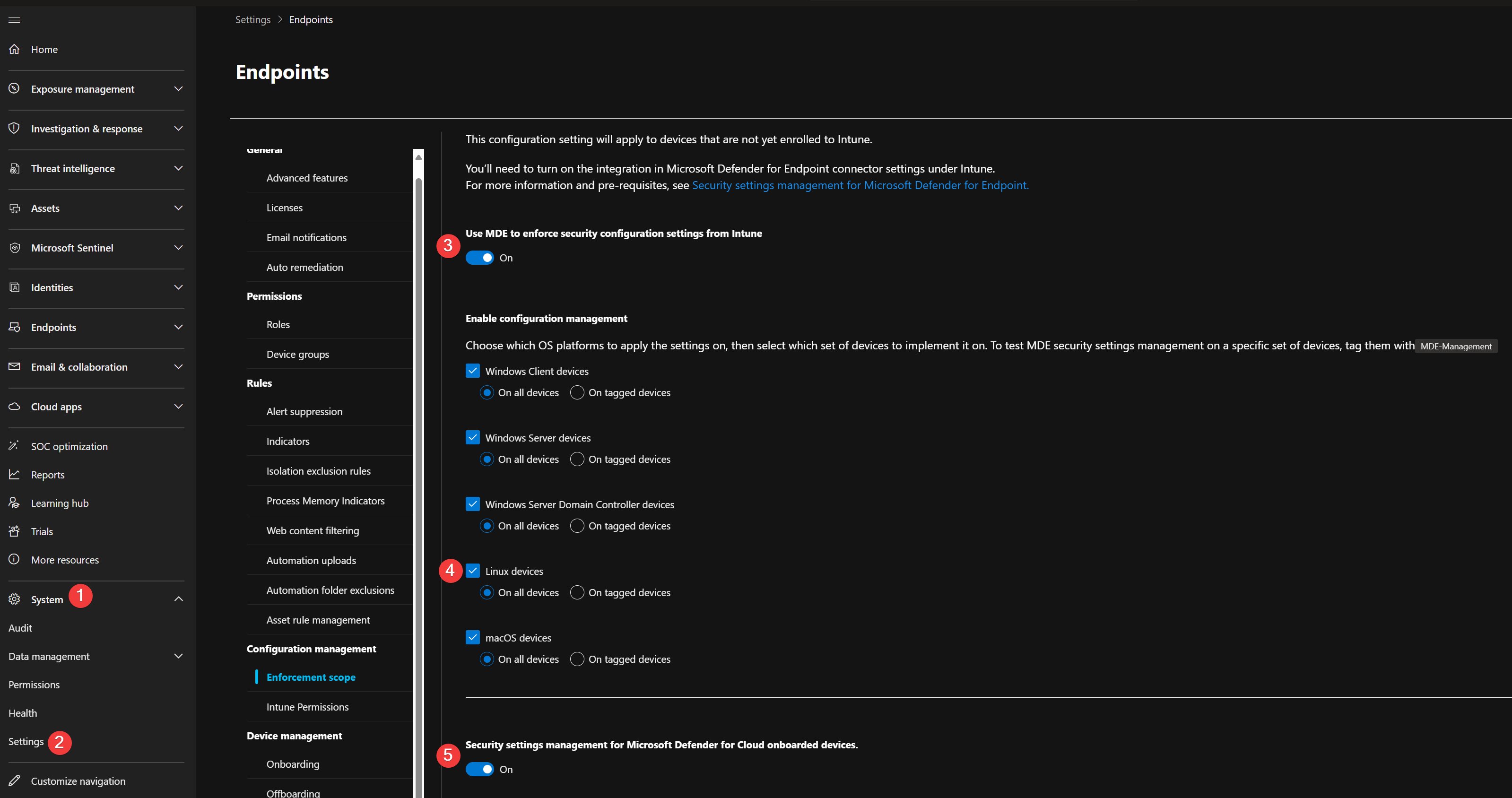Screen dimensions: 1512x798
Task: Expand the Data management submenu
Action: [178, 656]
